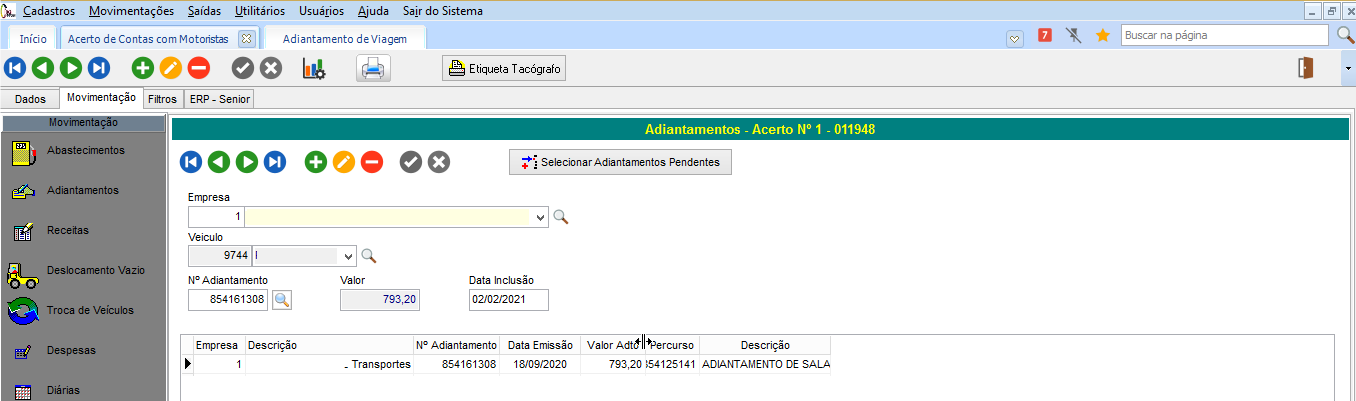1356x401 pixels.
Task: Go to last record in main toolbar
Action: [98, 68]
